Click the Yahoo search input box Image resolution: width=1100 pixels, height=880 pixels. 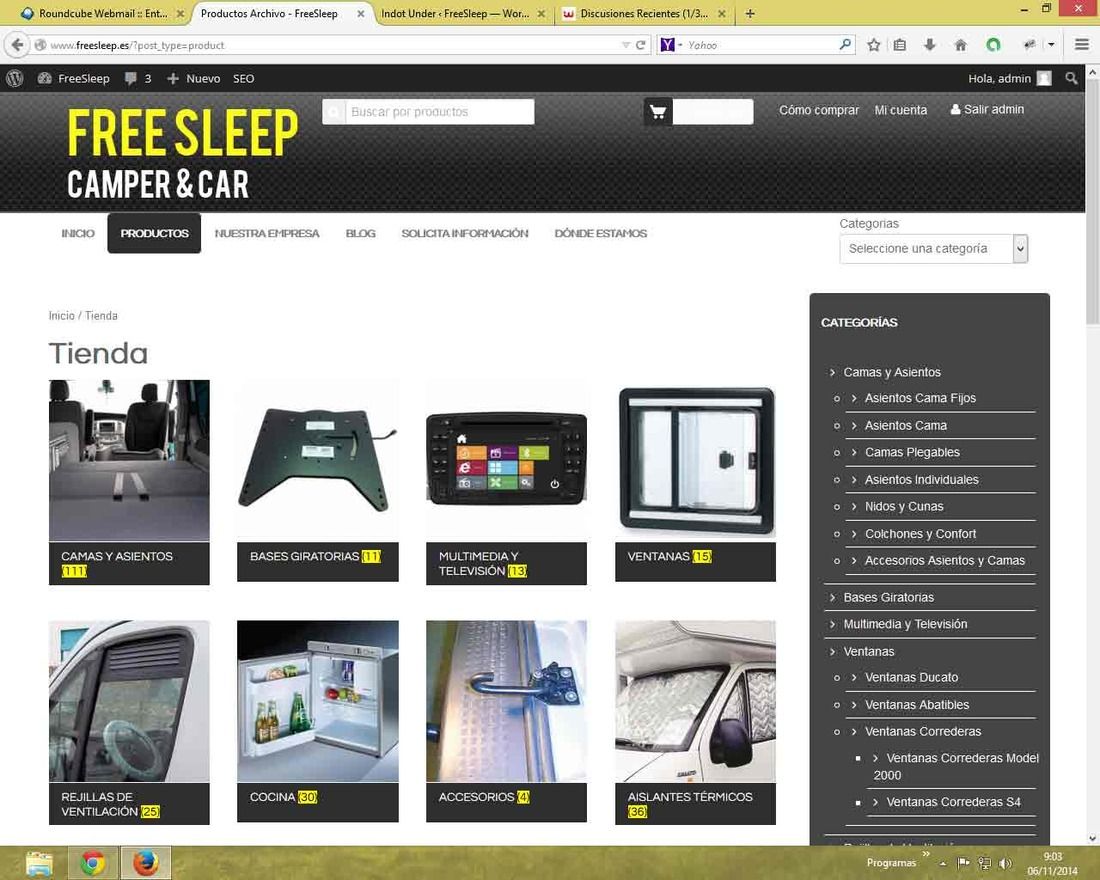760,45
